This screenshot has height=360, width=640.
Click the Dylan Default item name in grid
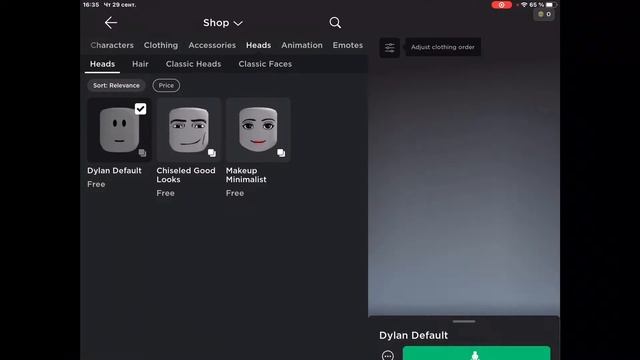click(114, 171)
